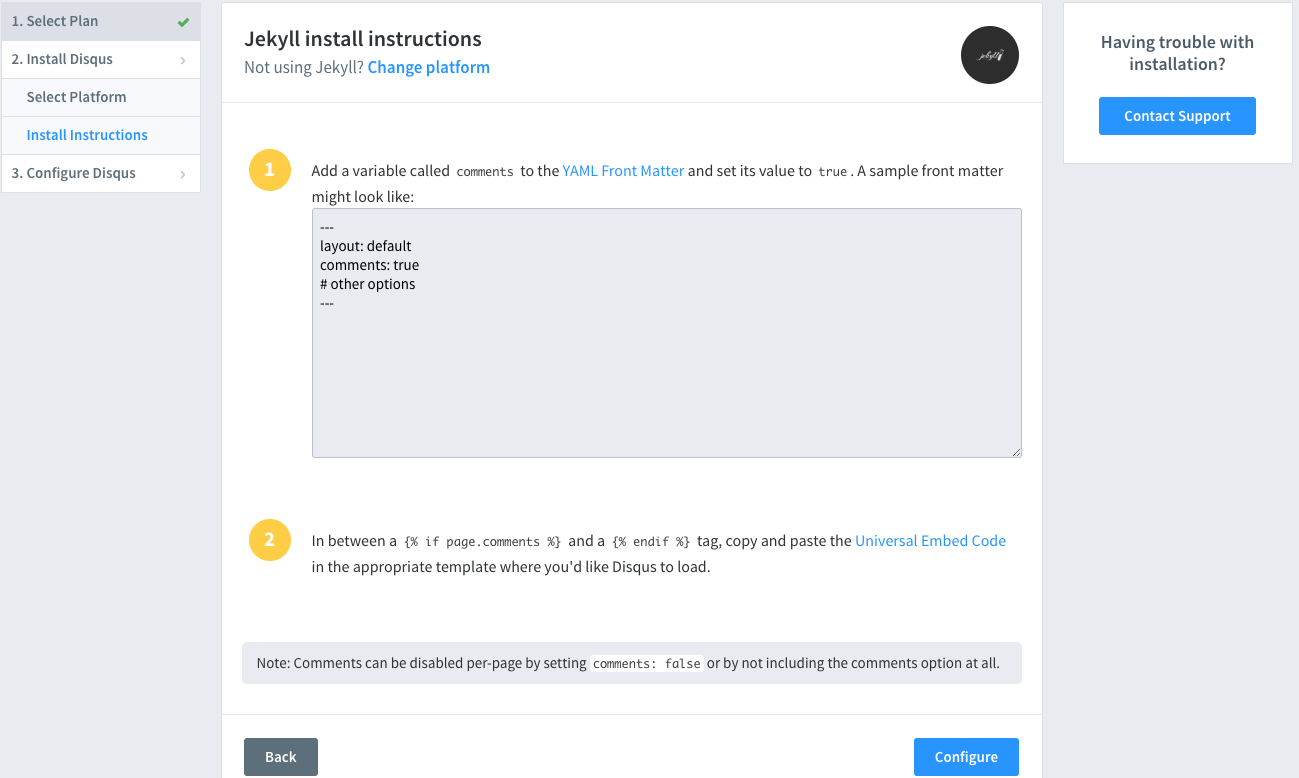Open the Configure Disqus step

[x=101, y=173]
